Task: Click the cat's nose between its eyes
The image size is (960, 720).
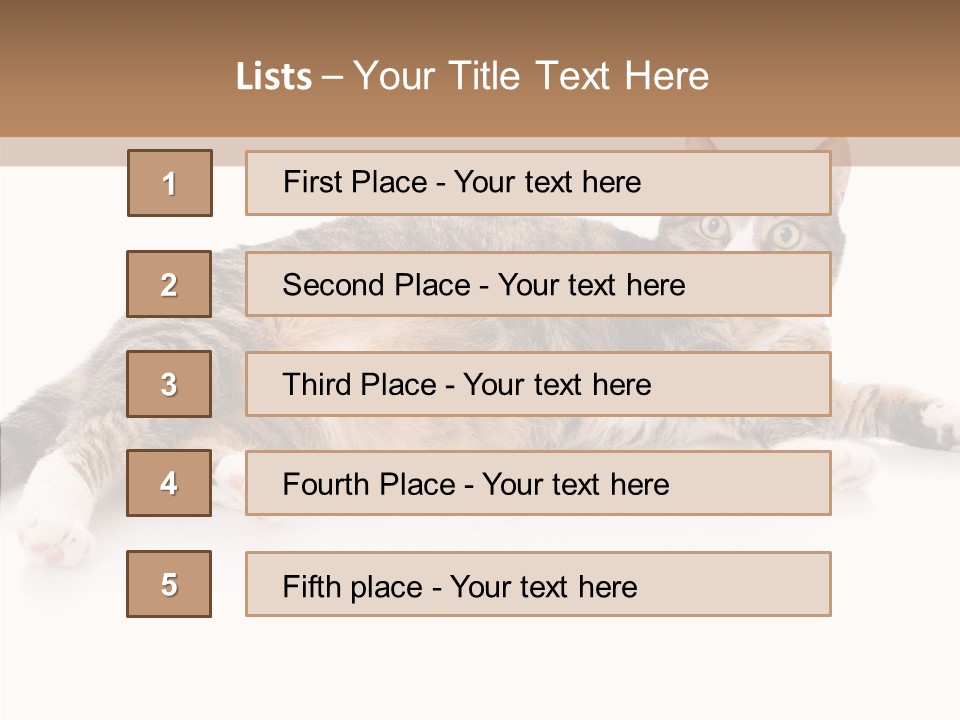Action: [745, 244]
